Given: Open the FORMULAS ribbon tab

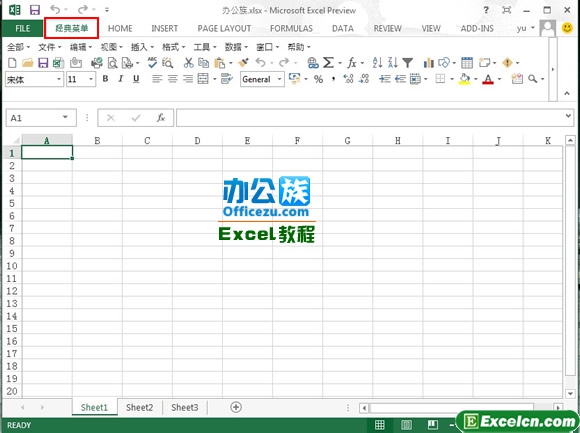Looking at the screenshot, I should pyautogui.click(x=291, y=28).
